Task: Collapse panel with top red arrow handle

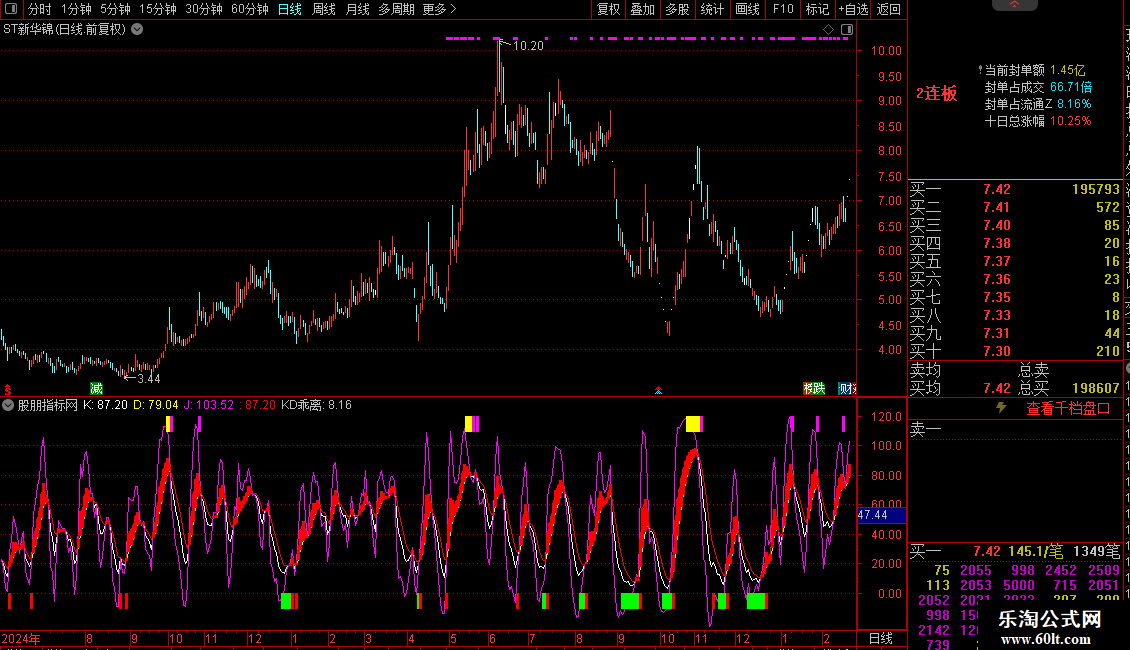Action: coord(1014,4)
